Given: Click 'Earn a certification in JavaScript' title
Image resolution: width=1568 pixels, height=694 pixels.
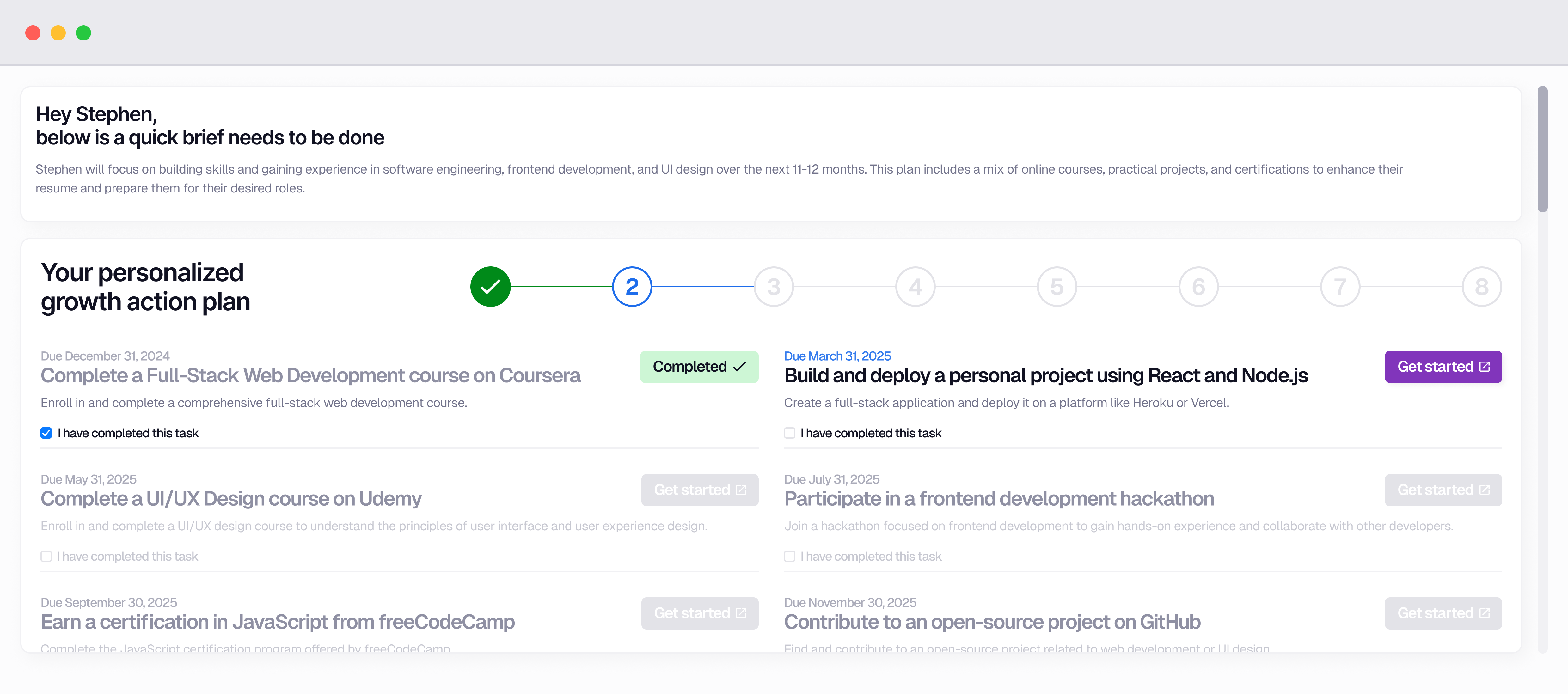Looking at the screenshot, I should [x=278, y=622].
